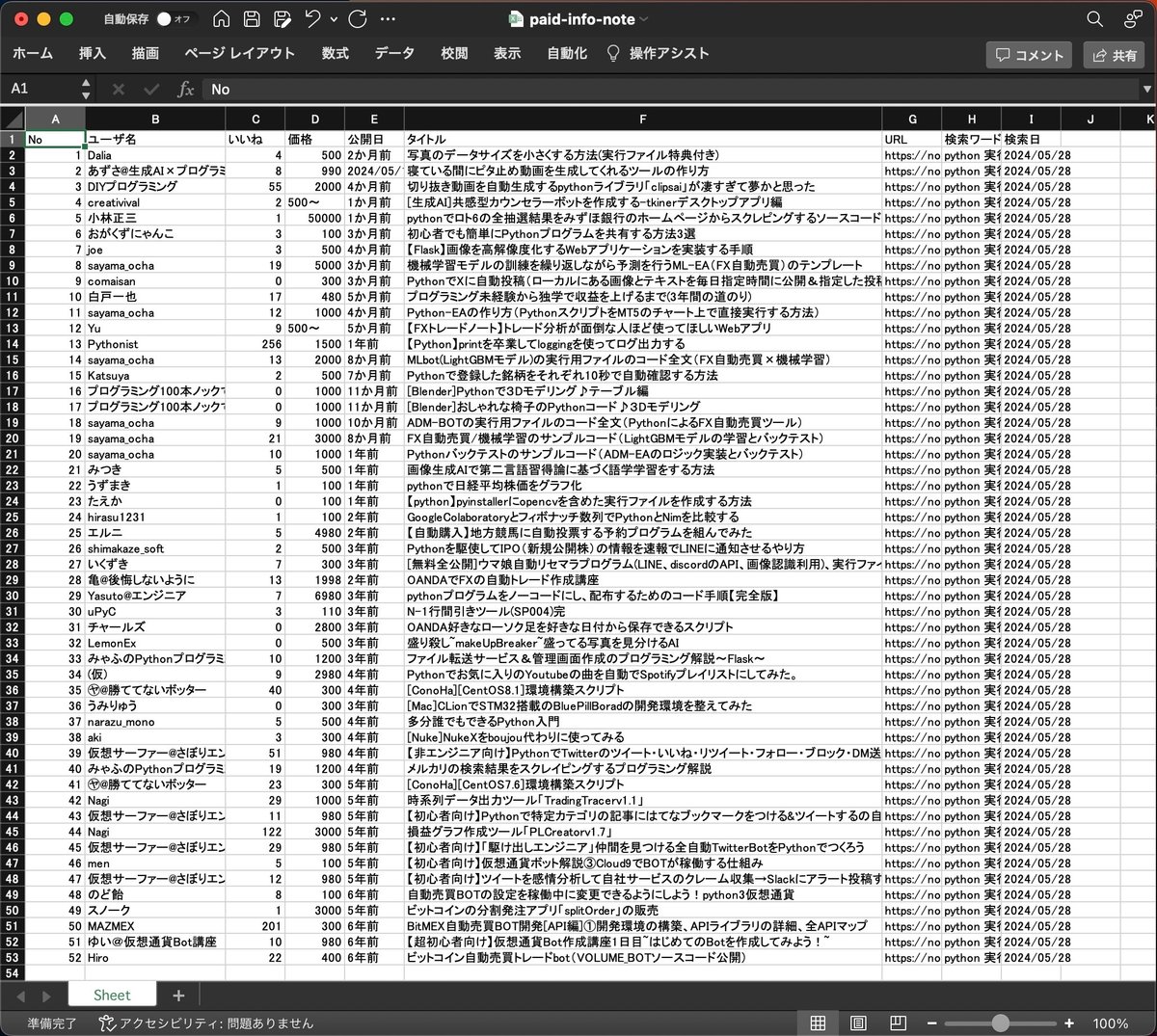The width and height of the screenshot is (1157, 1036).
Task: Select column F header
Action: [643, 120]
